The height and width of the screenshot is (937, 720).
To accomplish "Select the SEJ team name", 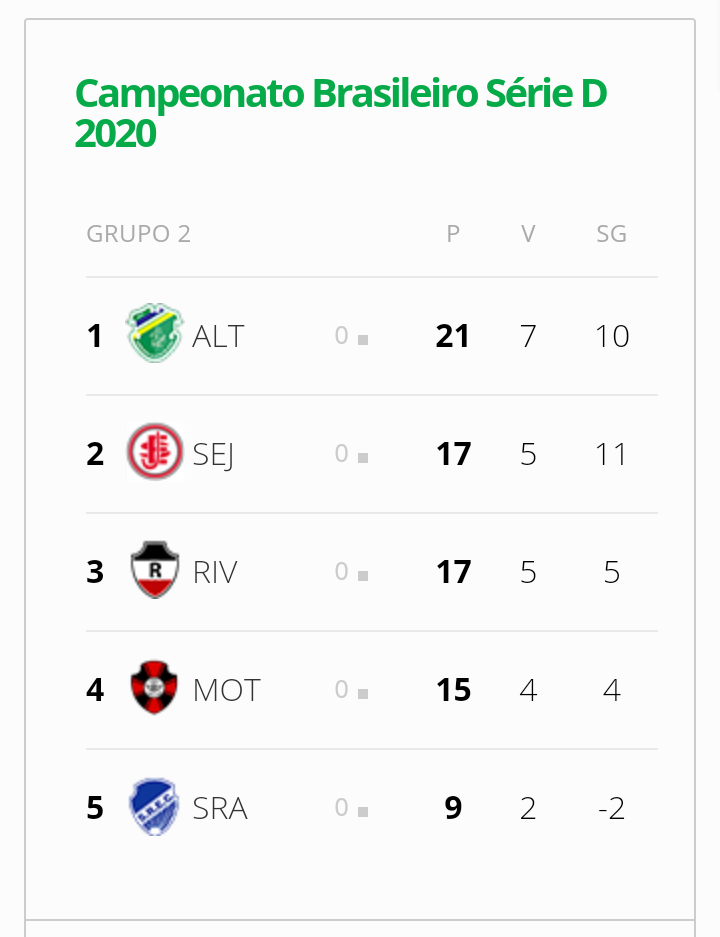I will click(213, 454).
